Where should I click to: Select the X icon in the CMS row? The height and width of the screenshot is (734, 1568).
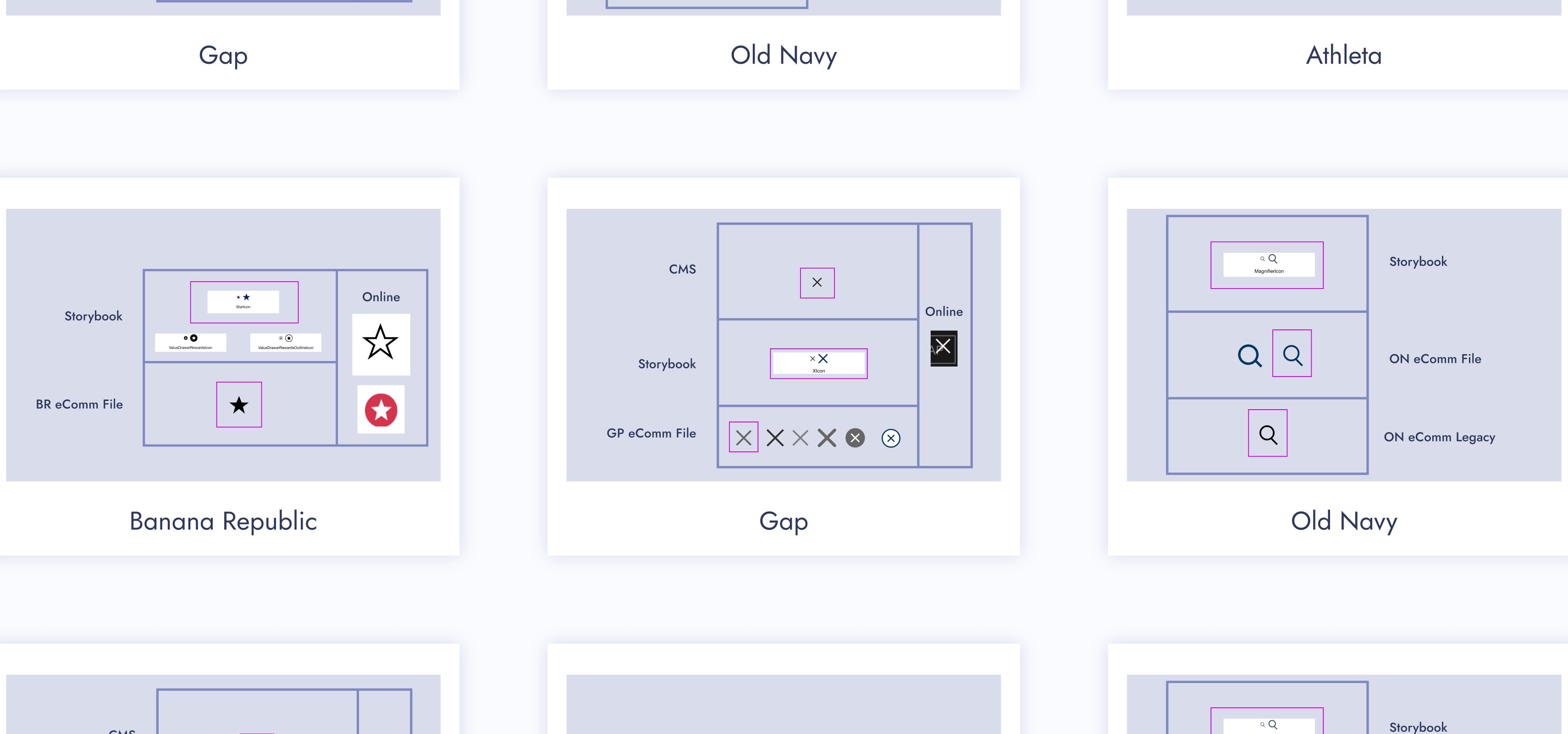coord(817,283)
